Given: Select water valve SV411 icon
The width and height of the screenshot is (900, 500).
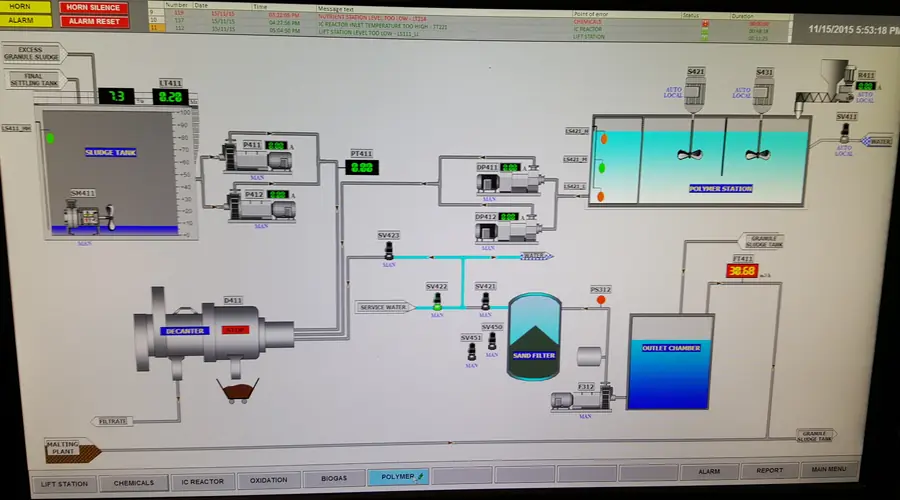Looking at the screenshot, I should point(844,134).
